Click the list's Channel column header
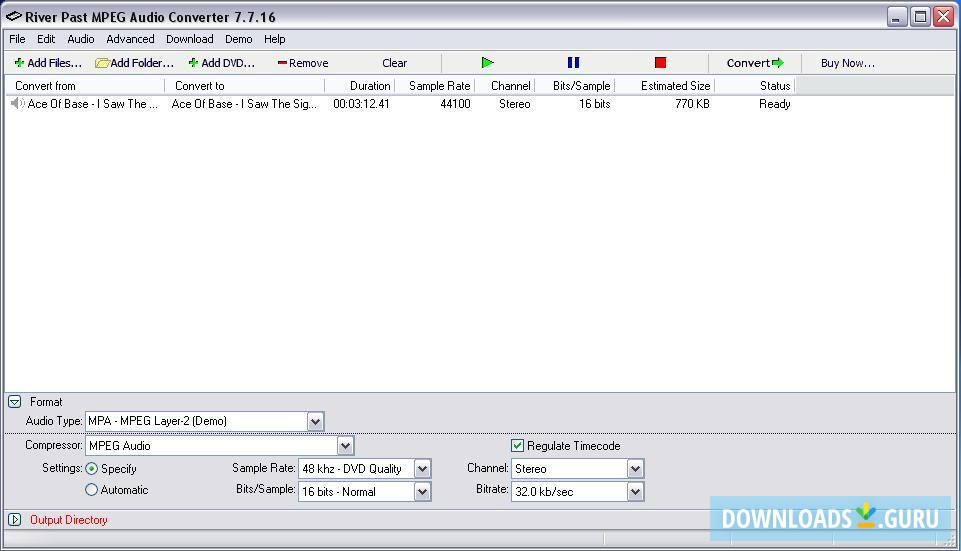This screenshot has width=961, height=551. coord(505,86)
